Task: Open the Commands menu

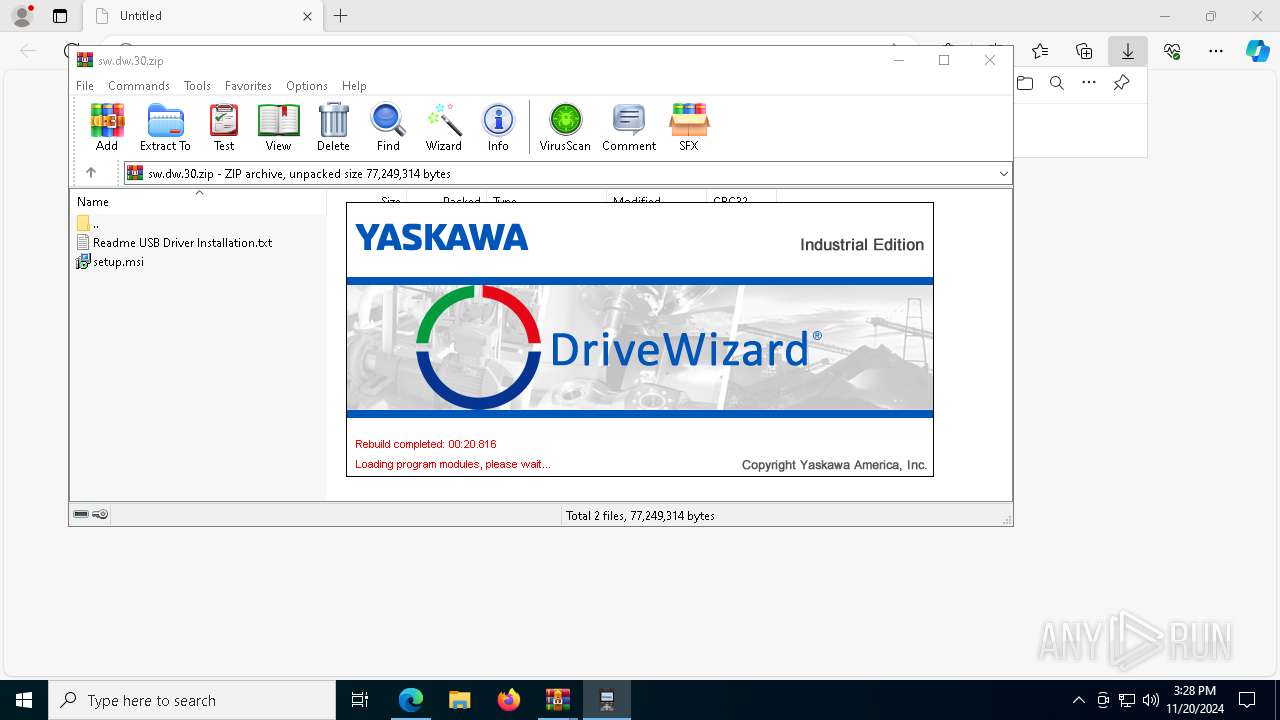Action: pyautogui.click(x=139, y=86)
